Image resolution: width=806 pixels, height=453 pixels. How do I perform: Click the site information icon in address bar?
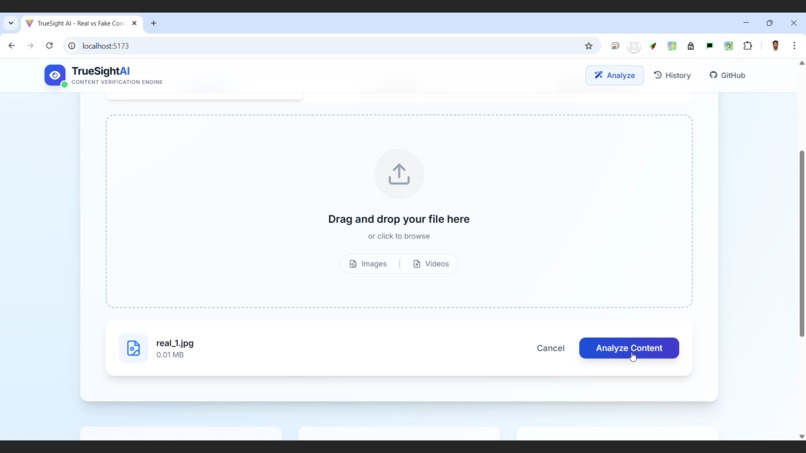click(x=72, y=46)
